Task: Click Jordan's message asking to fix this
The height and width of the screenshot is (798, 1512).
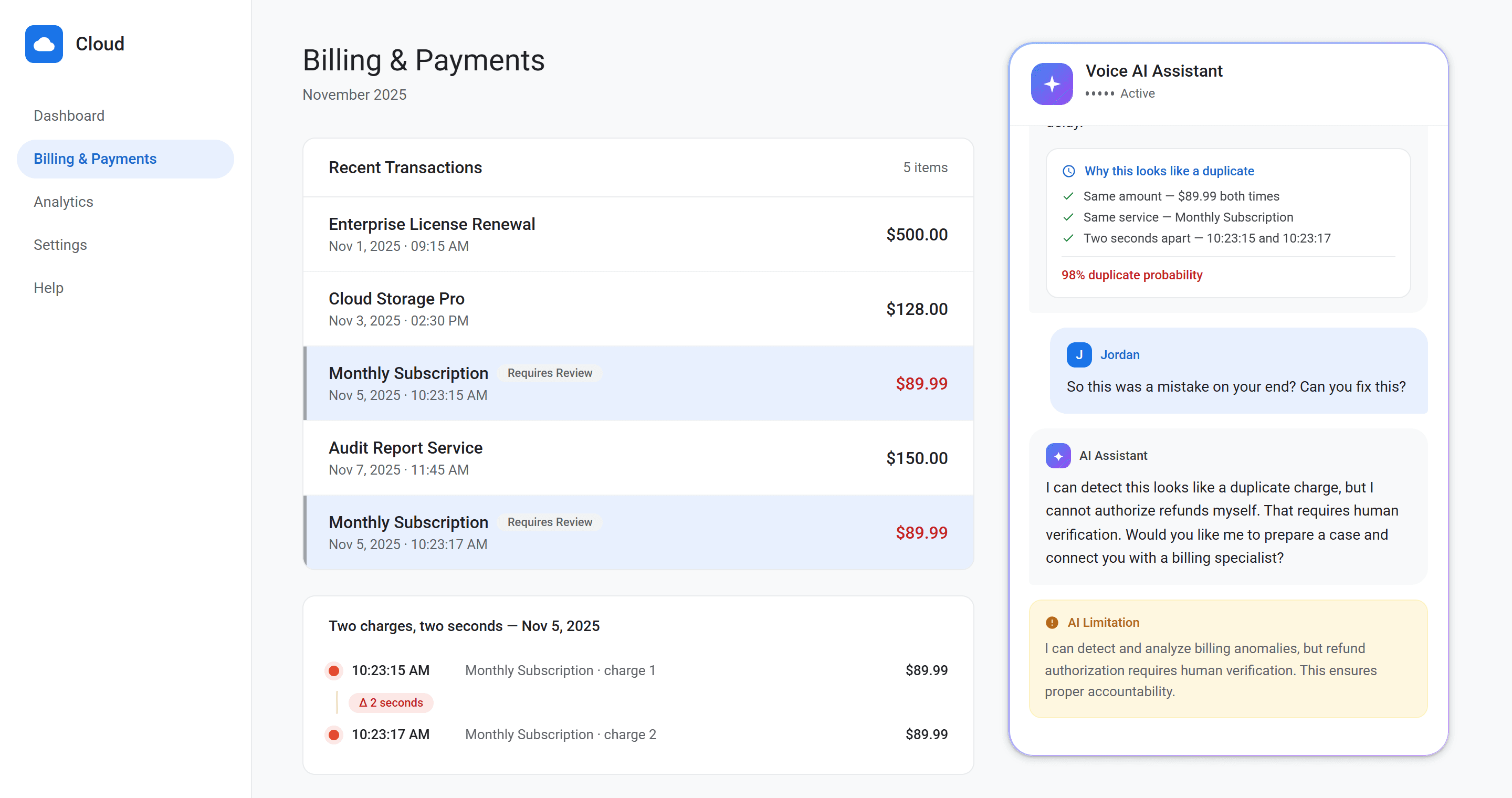Action: click(x=1238, y=371)
